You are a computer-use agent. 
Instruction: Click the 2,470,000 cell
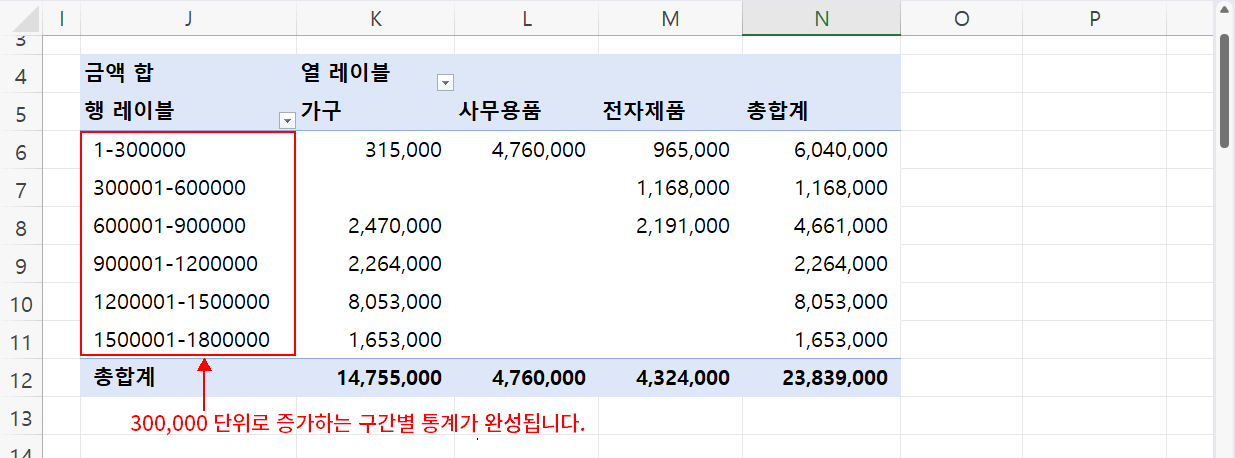[x=375, y=225]
